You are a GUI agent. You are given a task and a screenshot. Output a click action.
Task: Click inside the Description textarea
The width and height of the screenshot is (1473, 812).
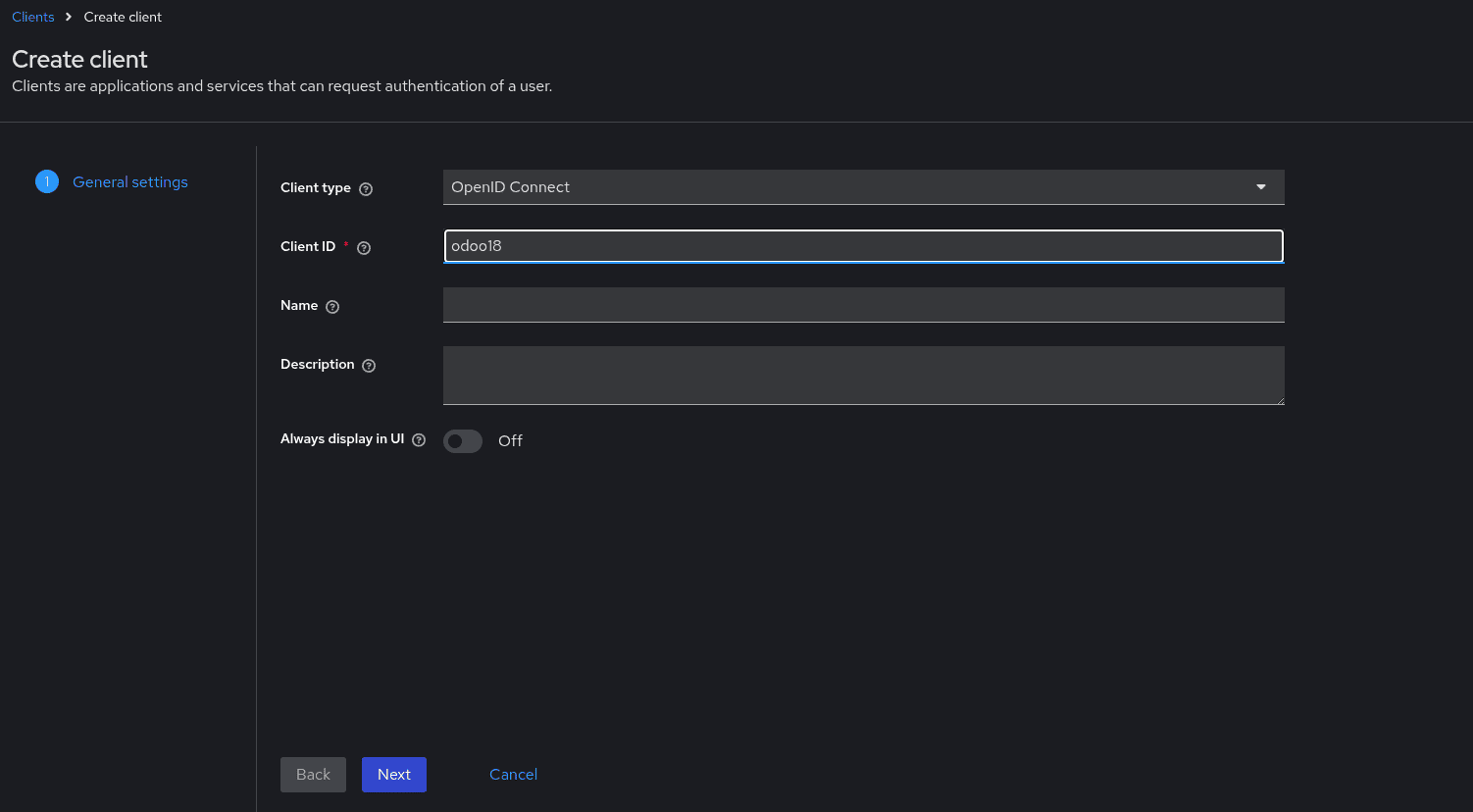863,375
